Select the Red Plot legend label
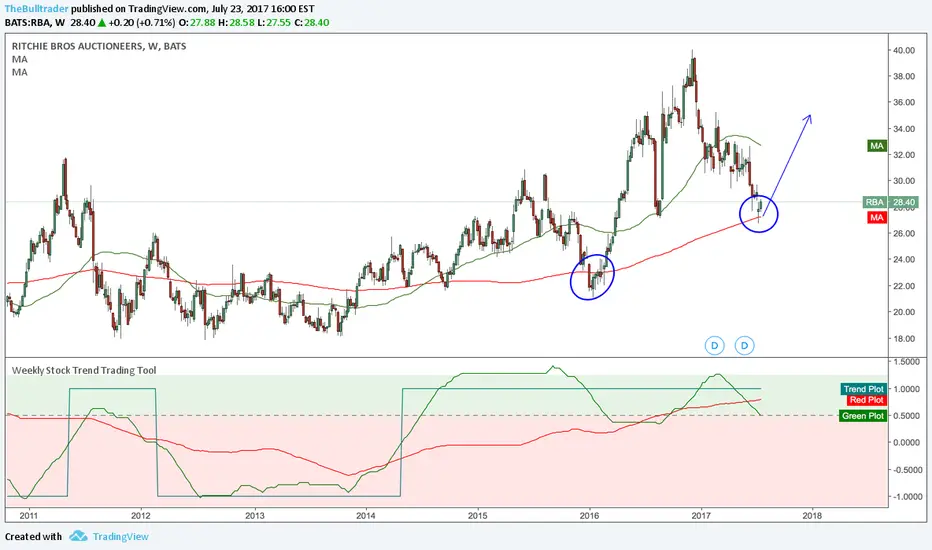Screen dimensions: 932x550 pos(867,400)
